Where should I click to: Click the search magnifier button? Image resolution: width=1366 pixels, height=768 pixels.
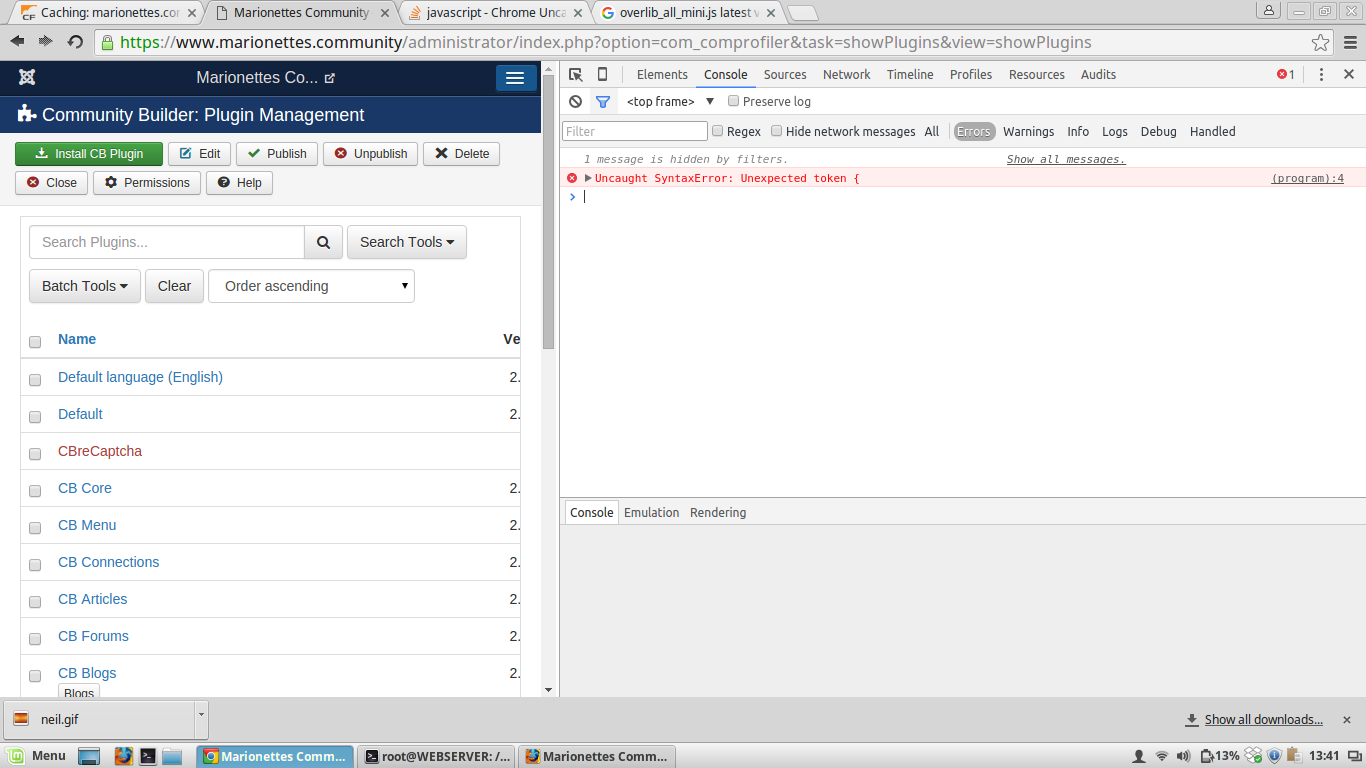coord(323,242)
